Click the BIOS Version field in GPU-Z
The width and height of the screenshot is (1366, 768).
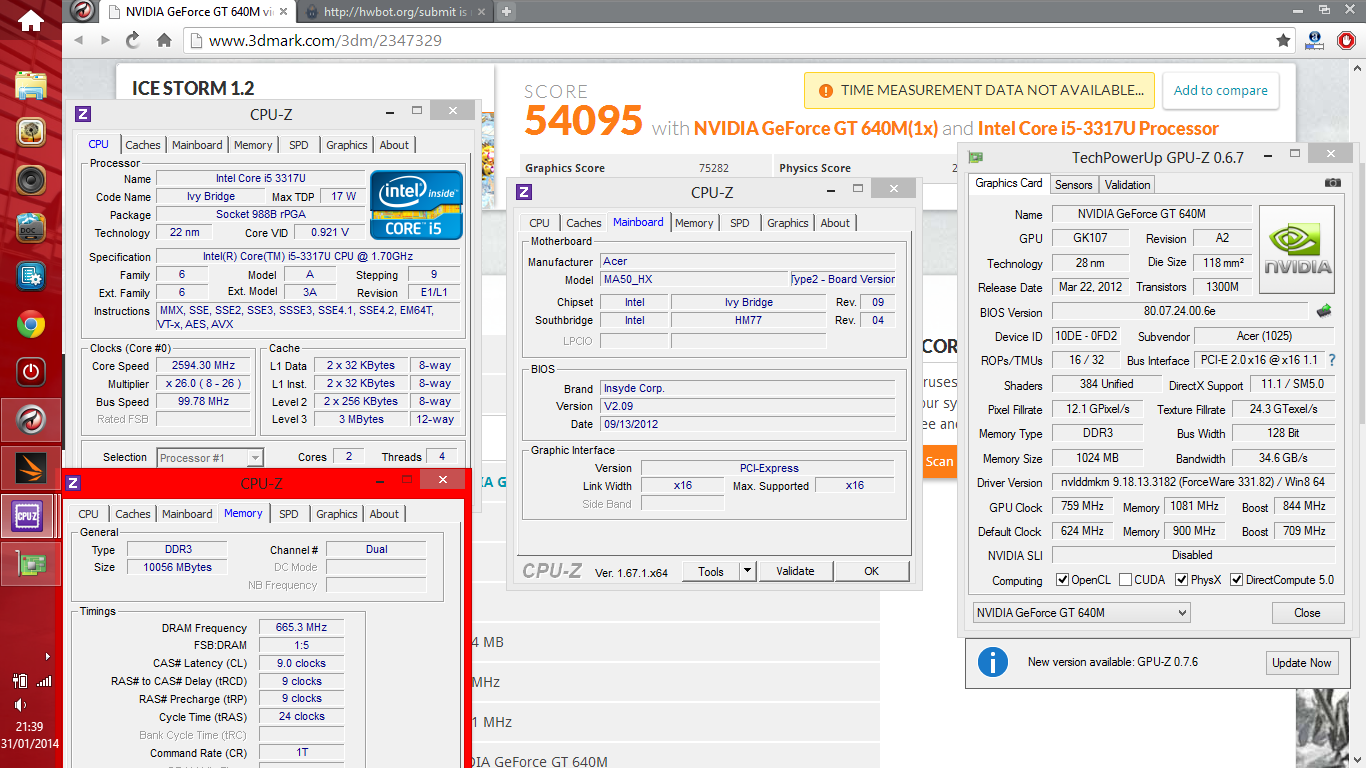[1178, 311]
